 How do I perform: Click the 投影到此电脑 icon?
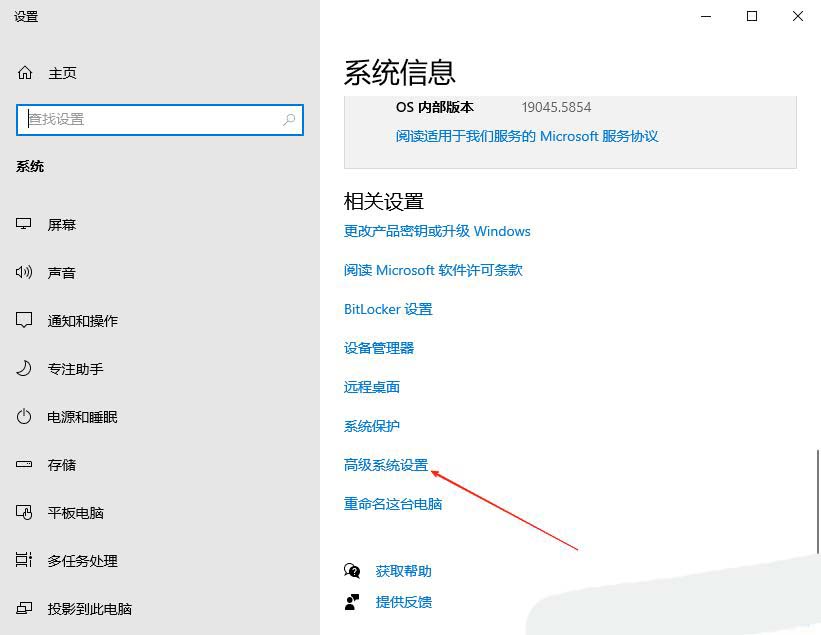point(24,608)
